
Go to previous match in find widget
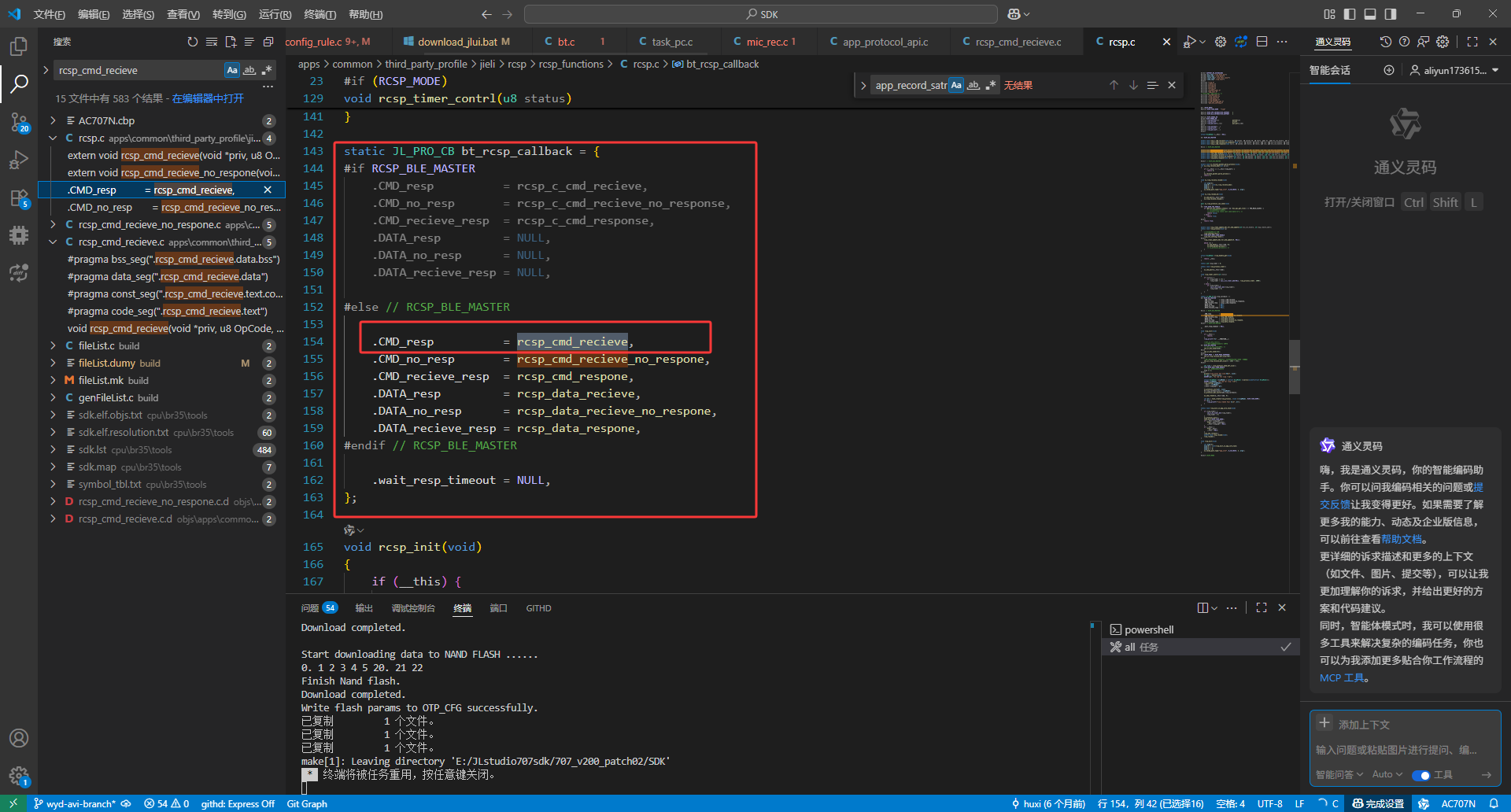tap(1114, 85)
